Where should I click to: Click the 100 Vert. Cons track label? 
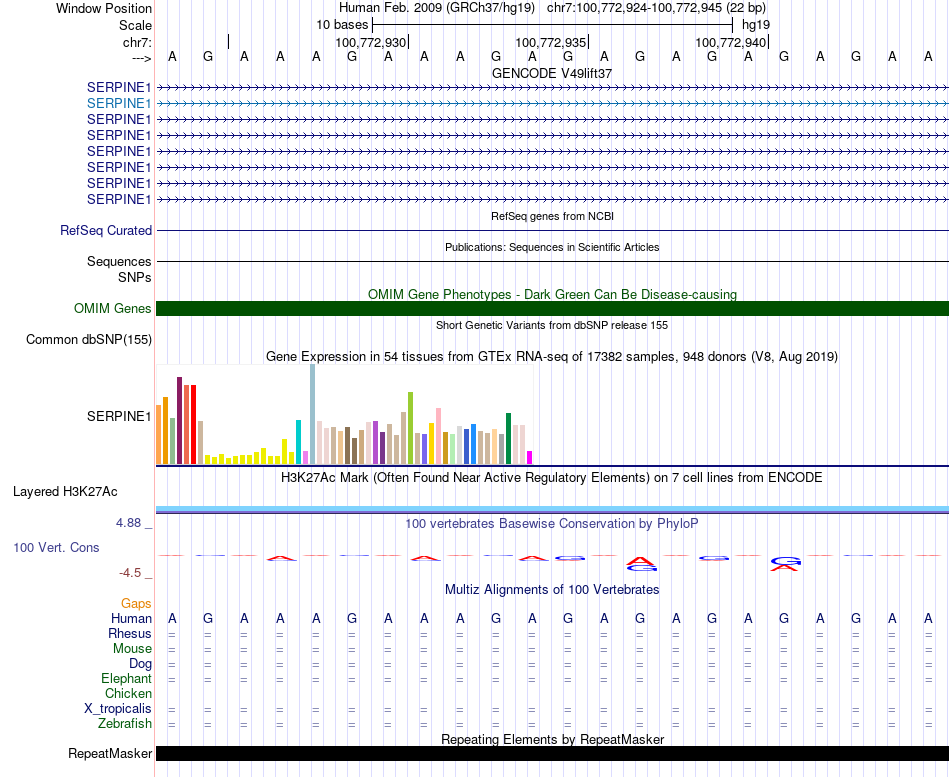56,547
